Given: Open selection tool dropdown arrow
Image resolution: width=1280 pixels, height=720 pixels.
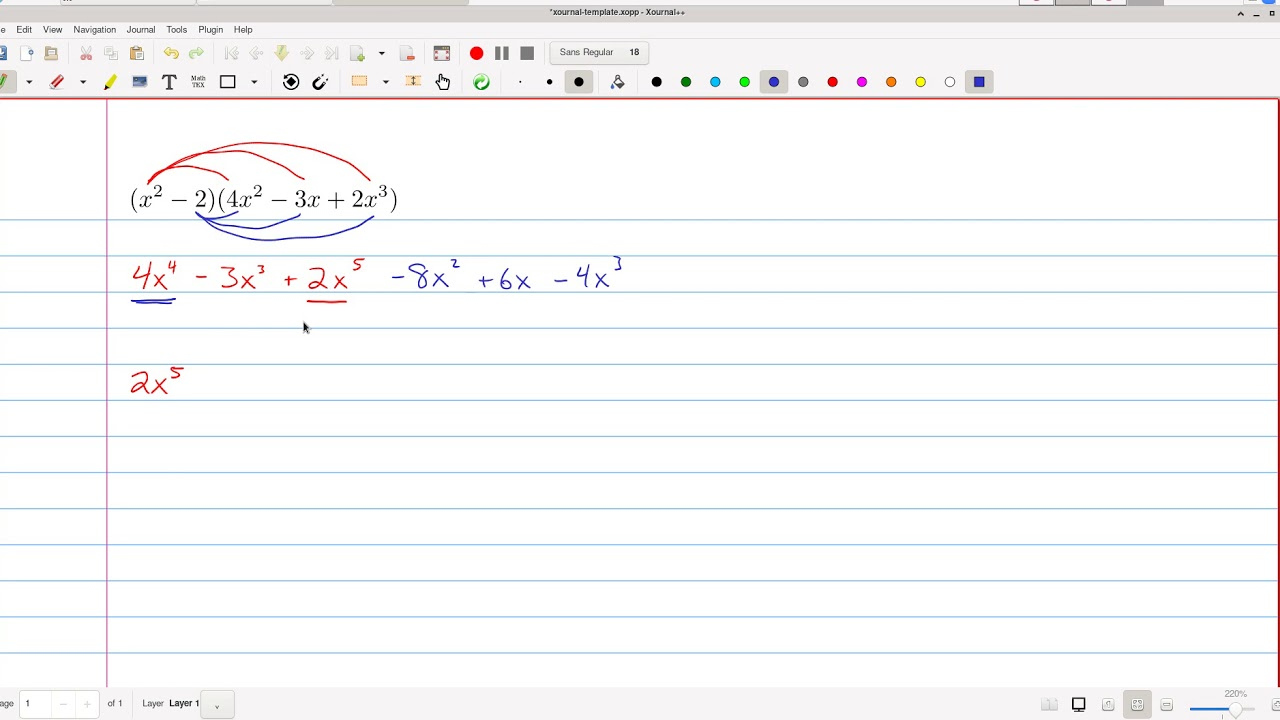Looking at the screenshot, I should 385,82.
